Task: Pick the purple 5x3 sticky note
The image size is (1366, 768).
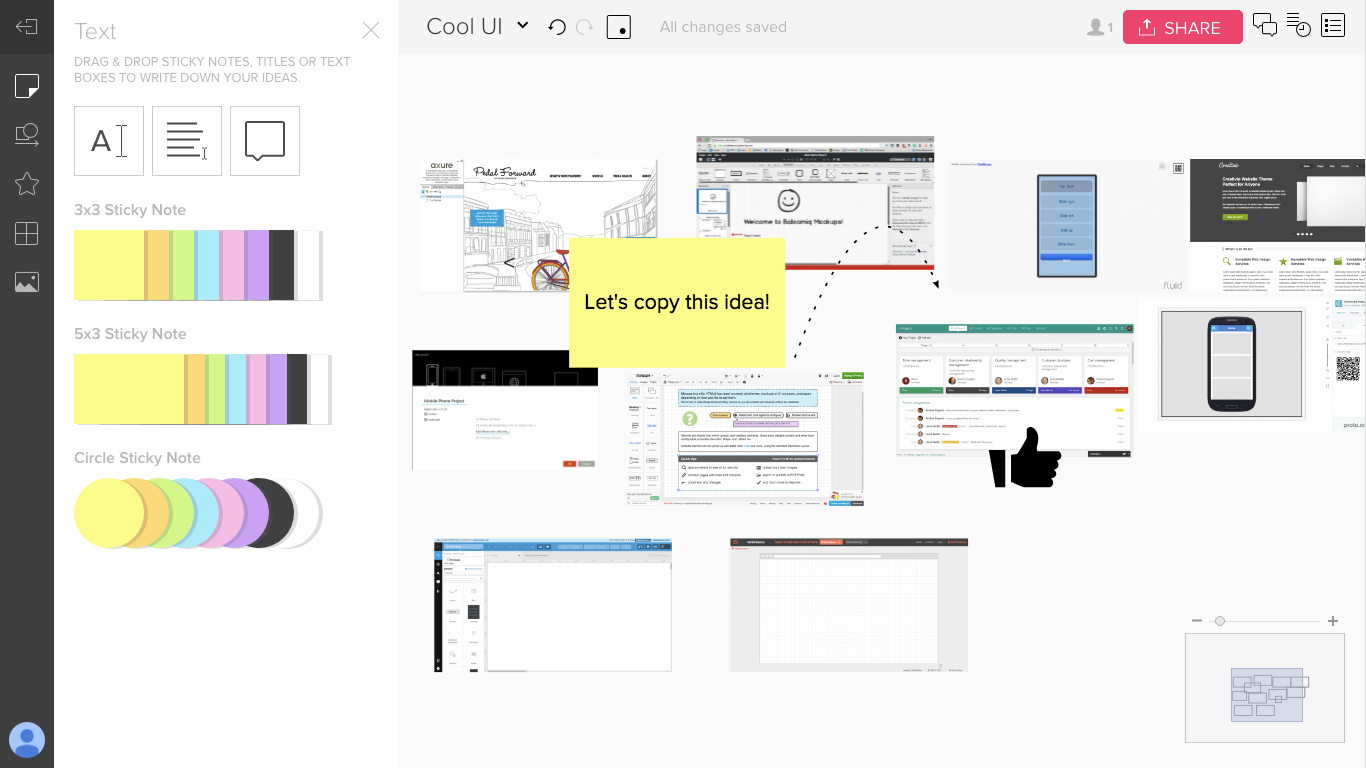Action: coord(277,389)
